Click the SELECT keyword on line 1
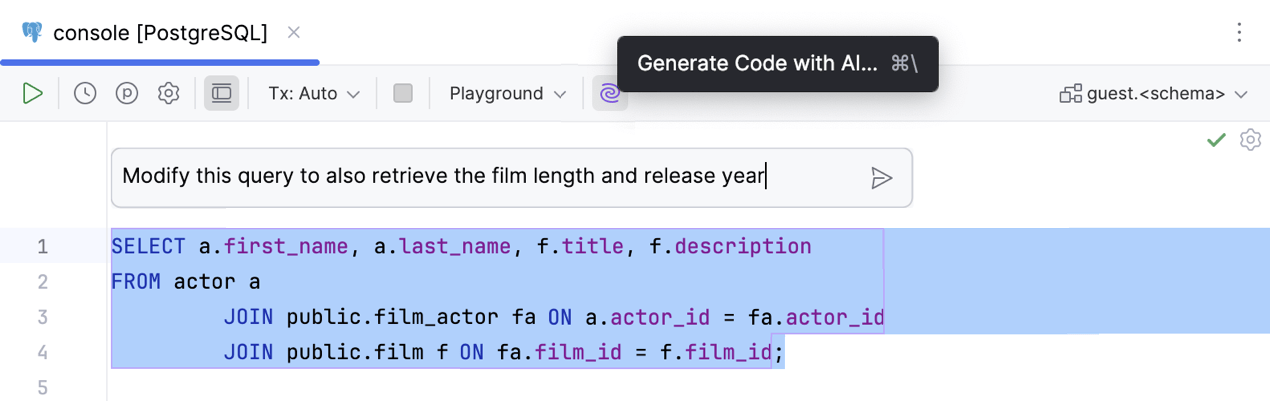Image resolution: width=1270 pixels, height=401 pixels. click(x=148, y=246)
